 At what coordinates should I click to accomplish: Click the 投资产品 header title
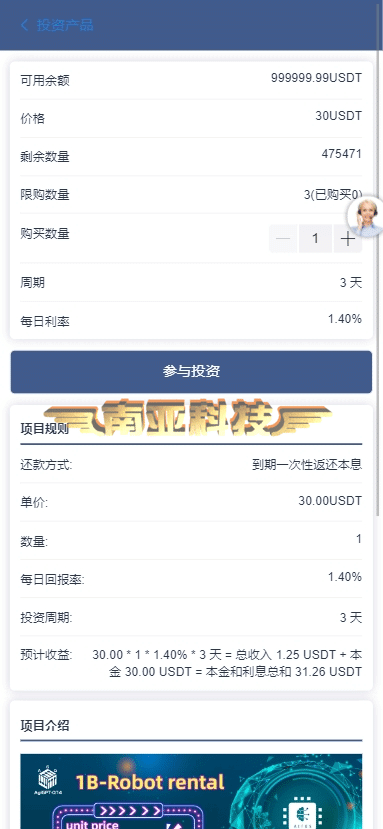(x=65, y=25)
